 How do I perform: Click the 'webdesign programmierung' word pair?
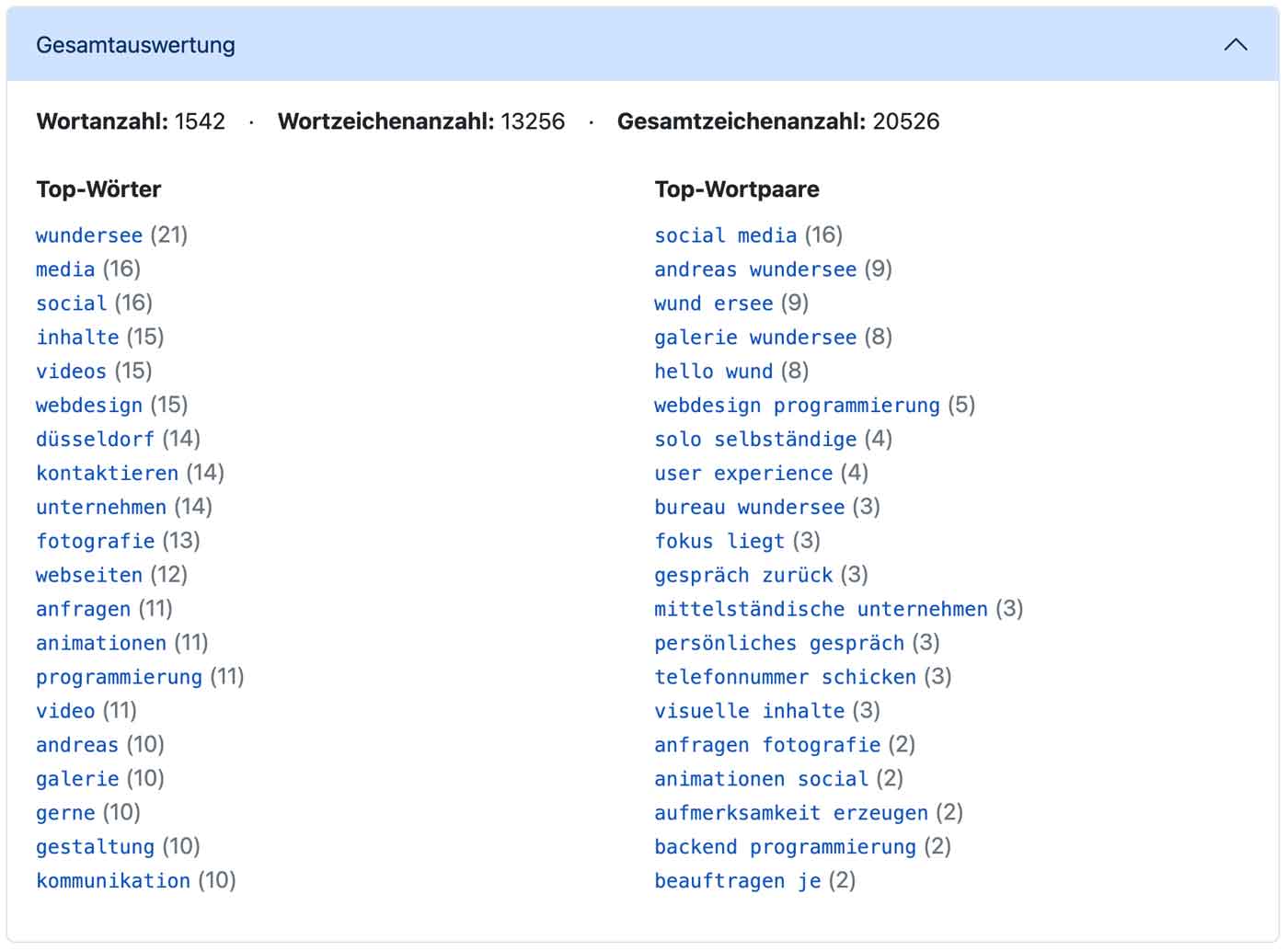[x=797, y=406]
